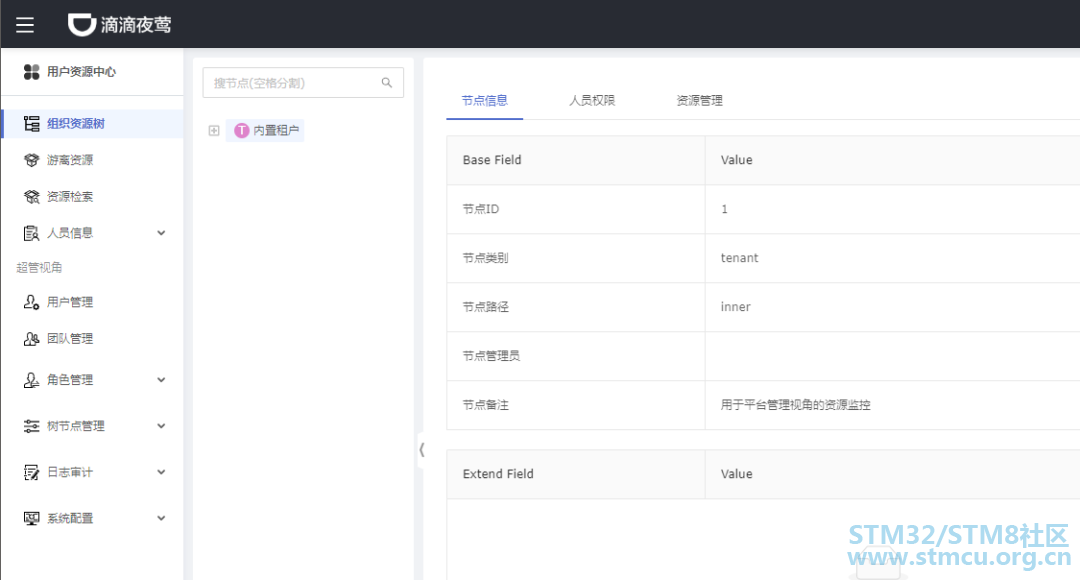Click the 滴滴夜莺 title text
The width and height of the screenshot is (1080, 580).
136,25
